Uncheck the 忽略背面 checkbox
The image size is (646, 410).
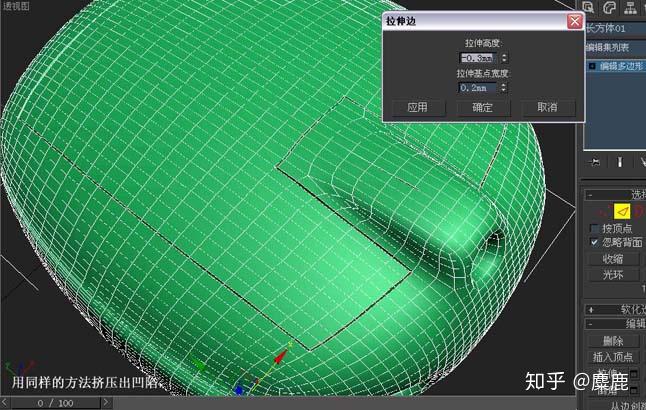[594, 242]
